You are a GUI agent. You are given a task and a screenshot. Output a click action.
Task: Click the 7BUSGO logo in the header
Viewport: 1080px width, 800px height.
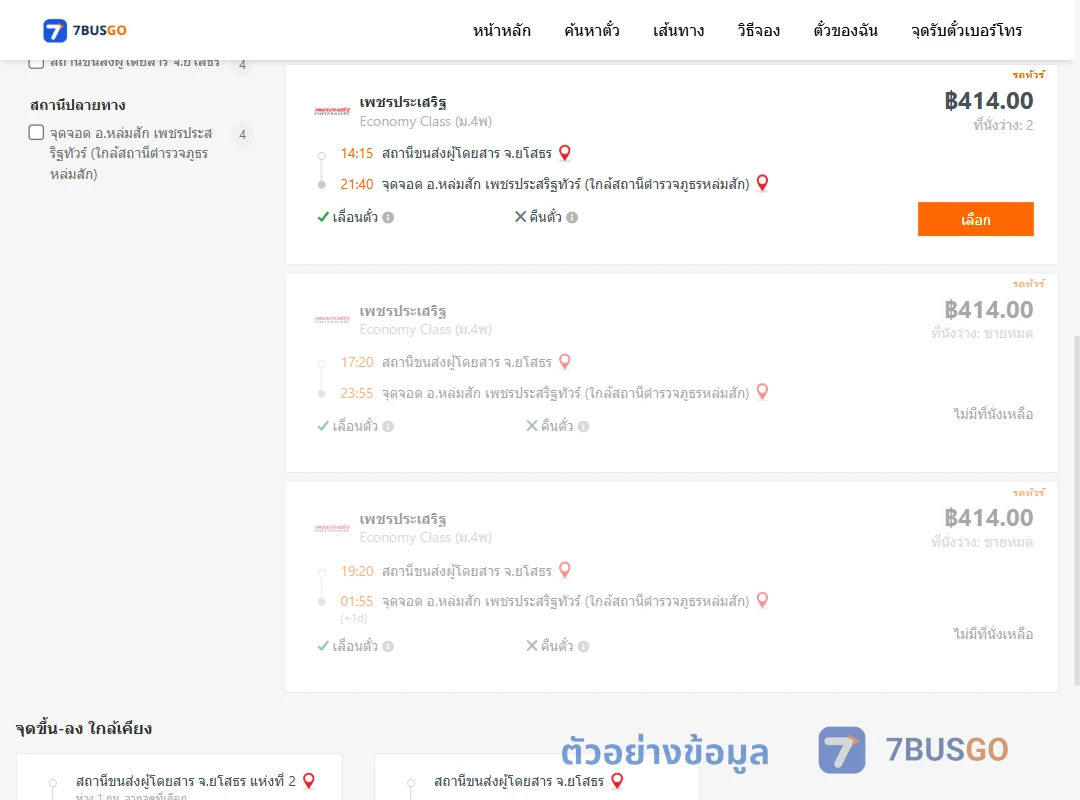[x=85, y=30]
